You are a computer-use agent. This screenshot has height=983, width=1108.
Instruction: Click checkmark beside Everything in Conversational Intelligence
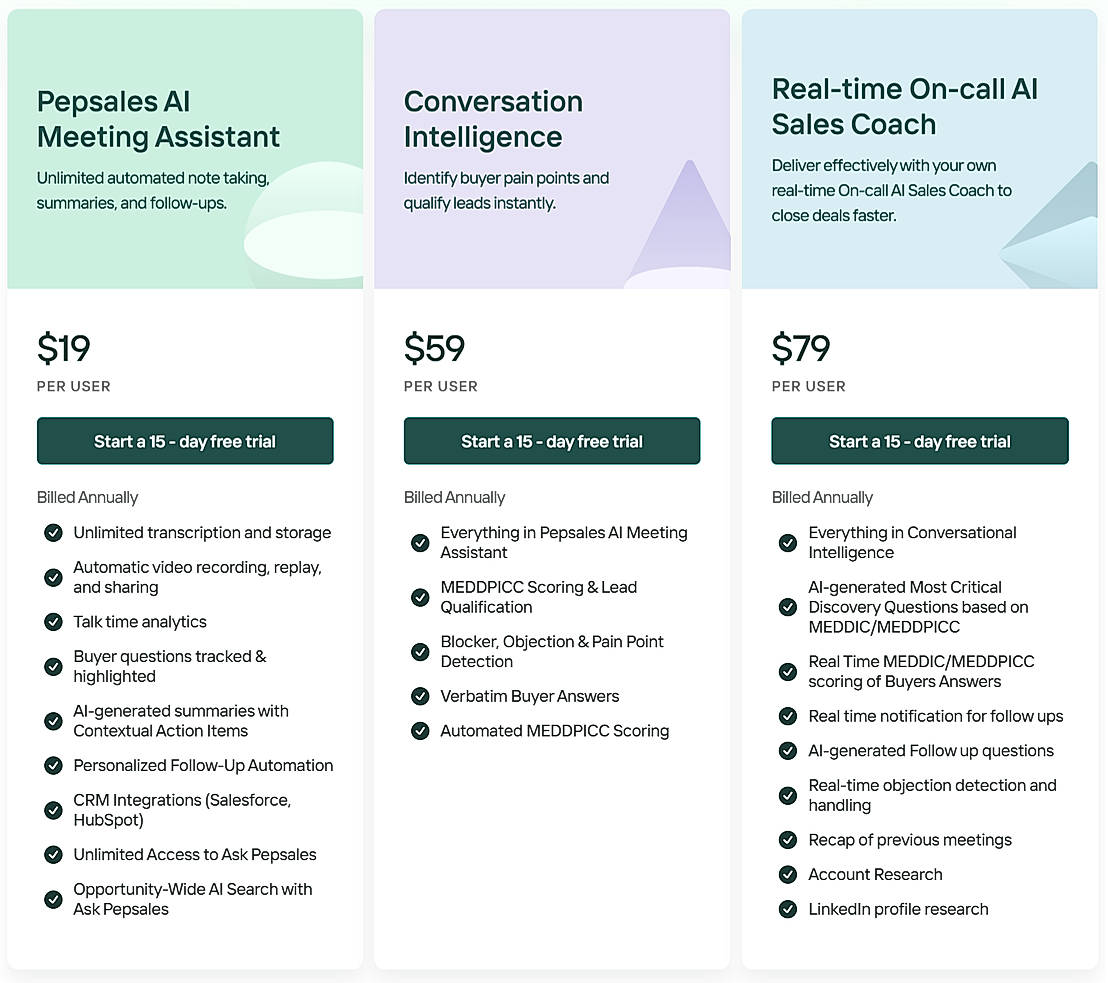(788, 543)
